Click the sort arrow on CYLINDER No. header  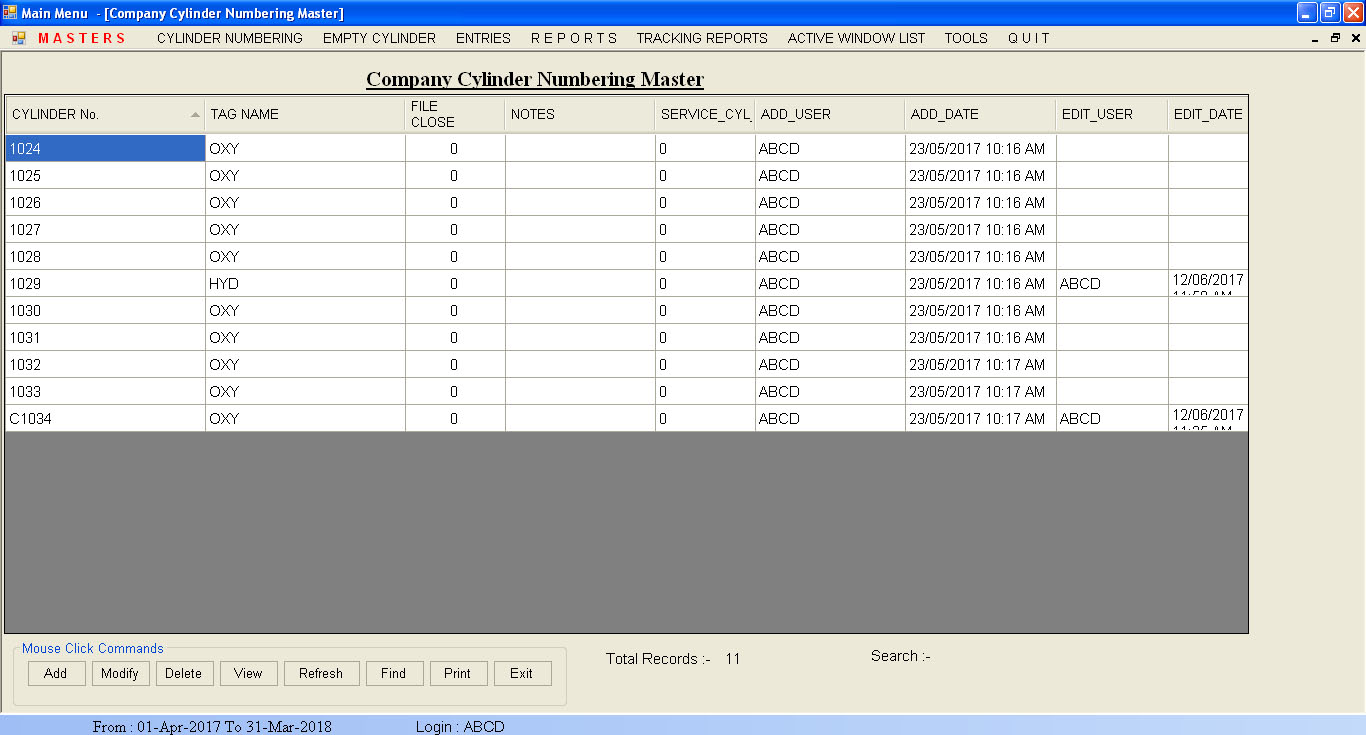196,113
